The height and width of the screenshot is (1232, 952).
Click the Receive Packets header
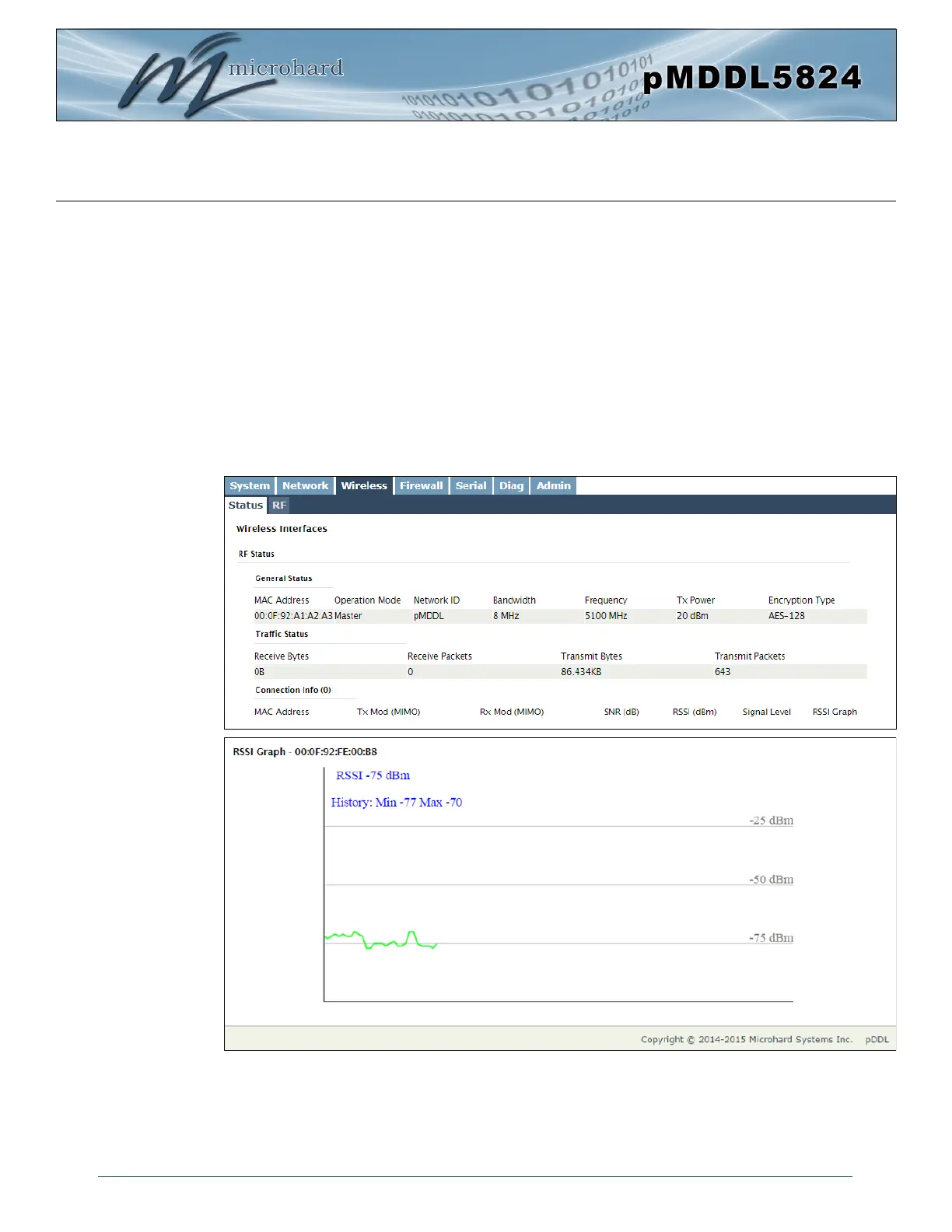[x=439, y=656]
